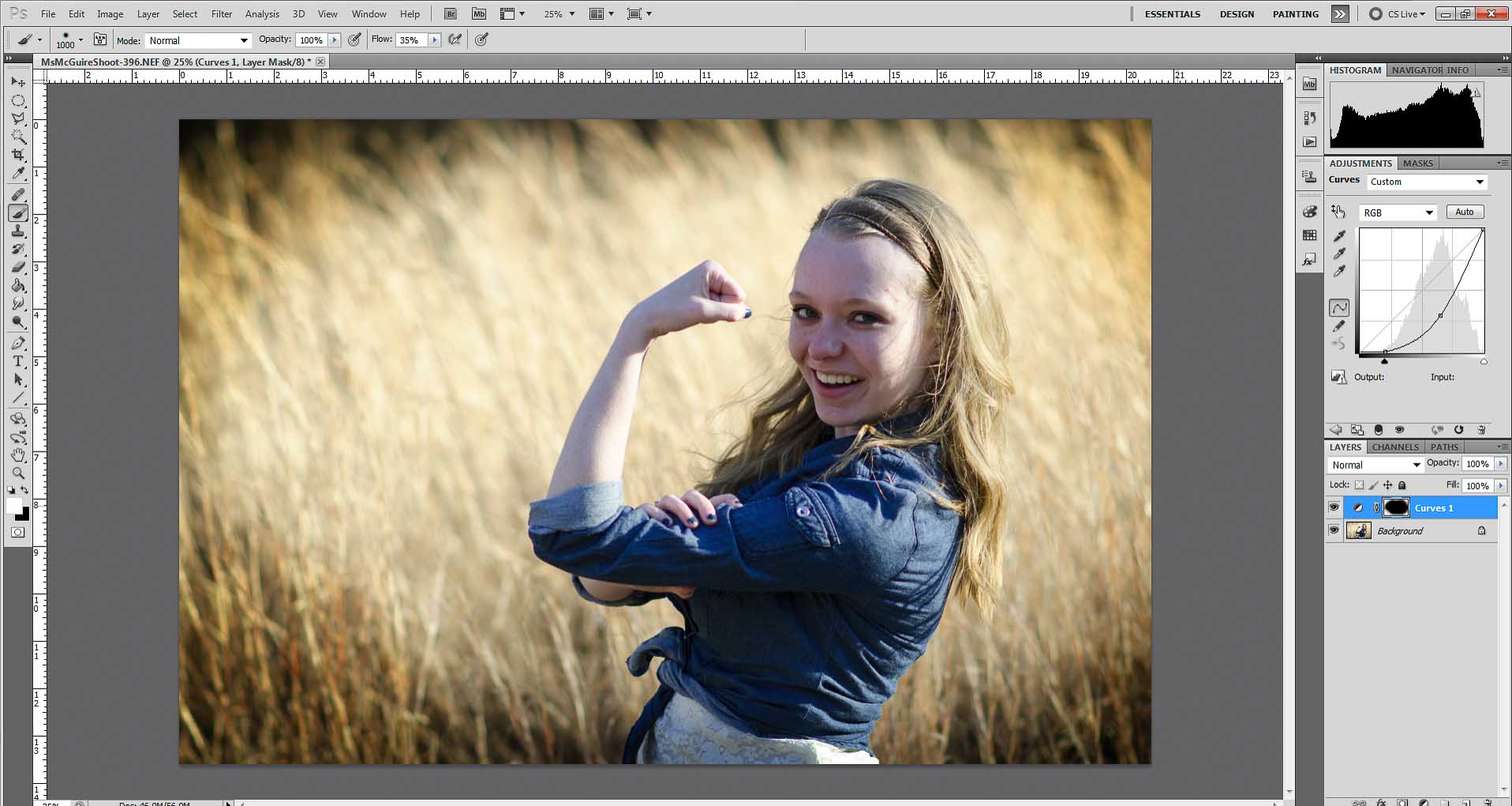1512x806 pixels.
Task: Select the History Brush tool
Action: [x=18, y=249]
